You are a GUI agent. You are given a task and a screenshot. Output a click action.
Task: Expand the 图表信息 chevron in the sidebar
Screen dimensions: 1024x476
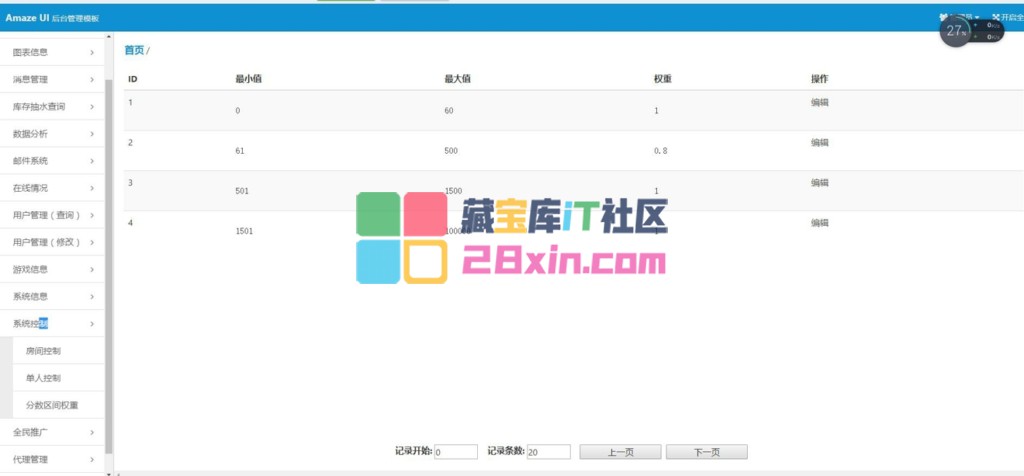click(92, 52)
